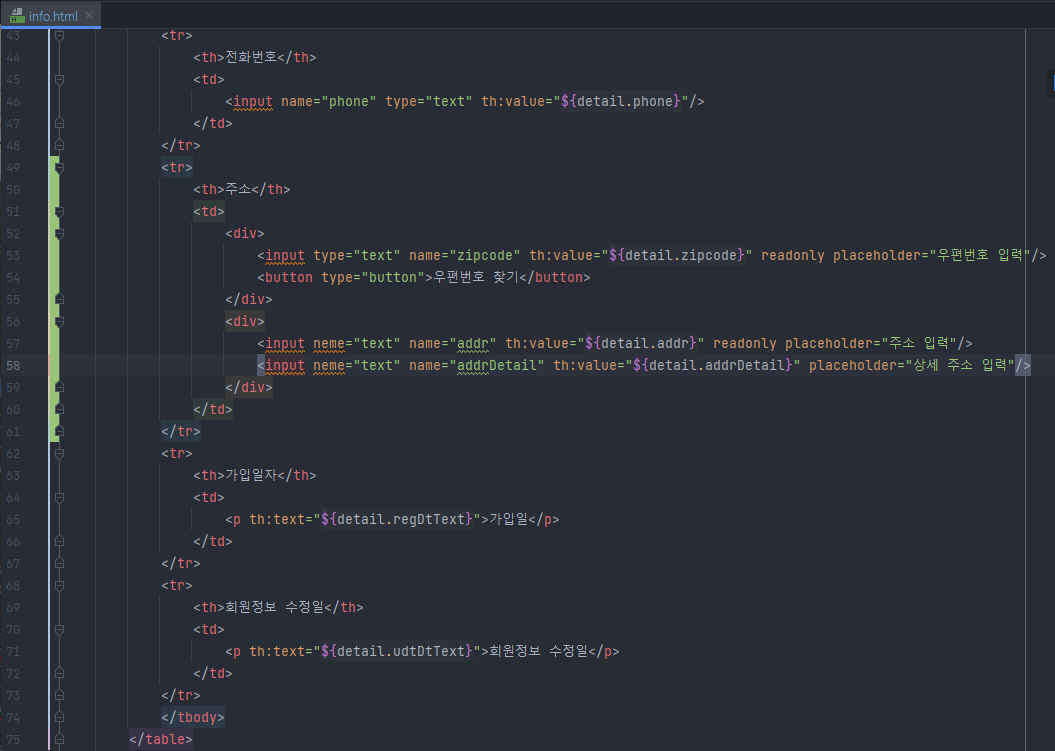Toggle the </td> fold end marker on line 72
Viewport: 1055px width, 751px height.
point(59,674)
